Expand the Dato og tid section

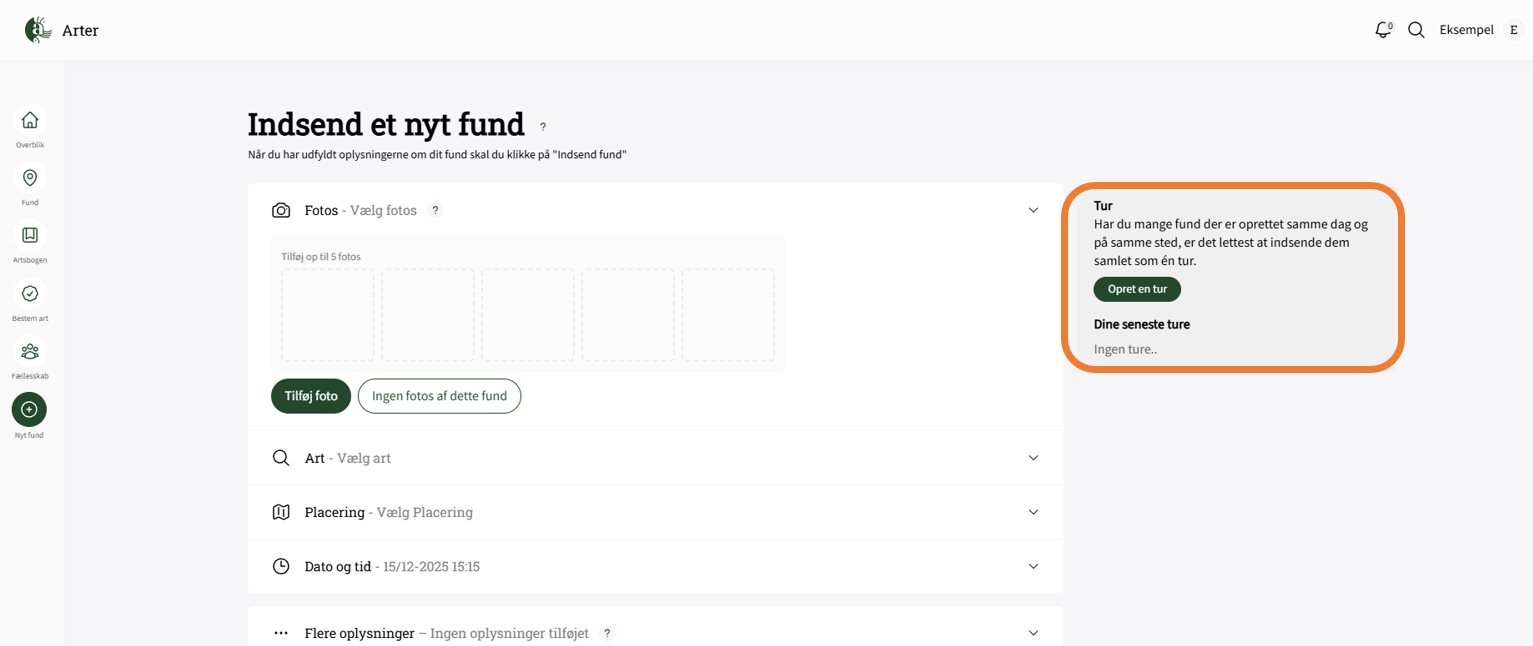coord(1033,566)
